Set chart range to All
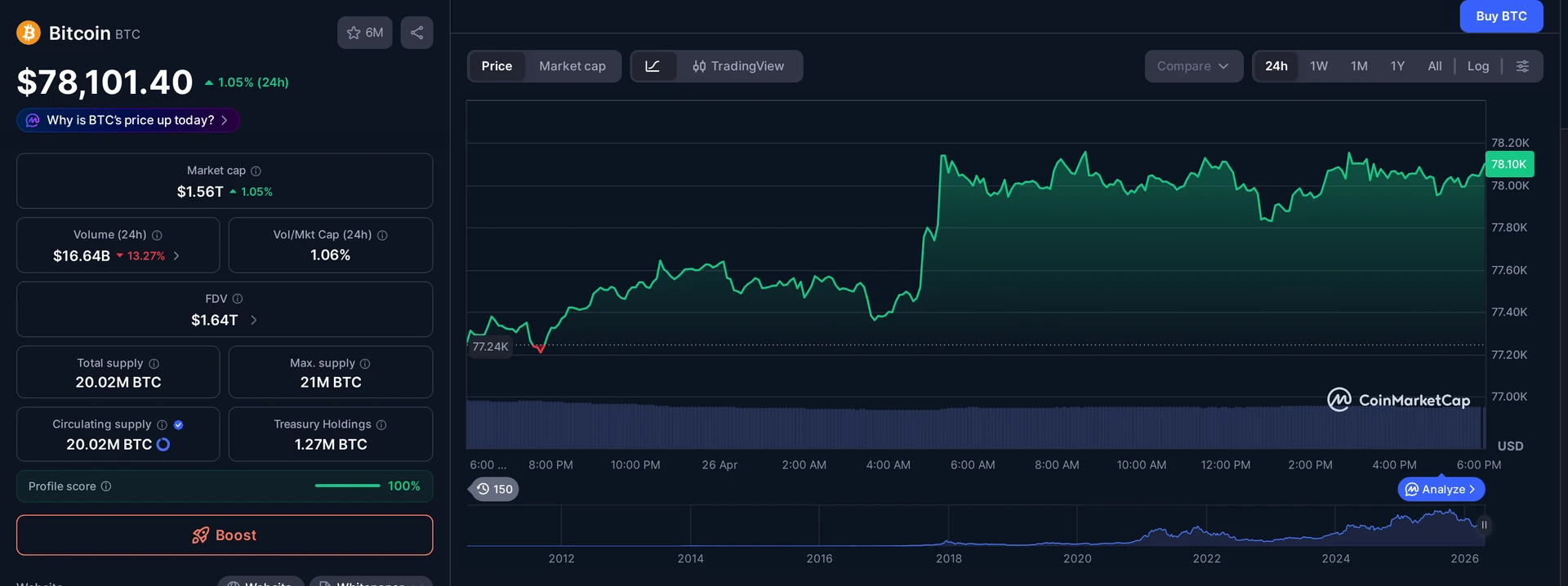This screenshot has width=1568, height=586. pos(1435,66)
